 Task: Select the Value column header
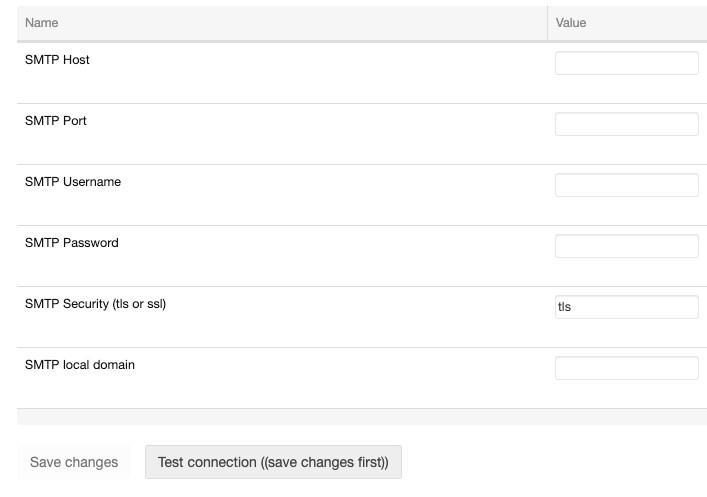571,23
